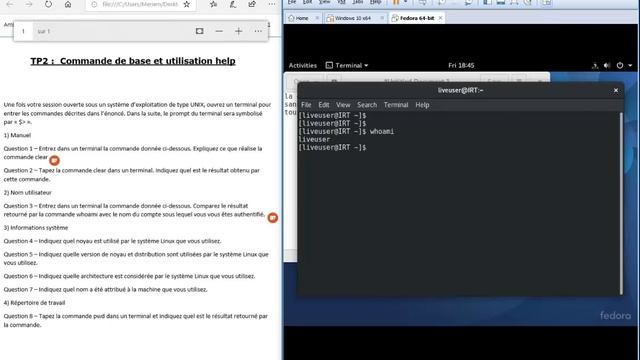Go to the browser home page
640x360 pixels.
pyautogui.click(x=68, y=4)
